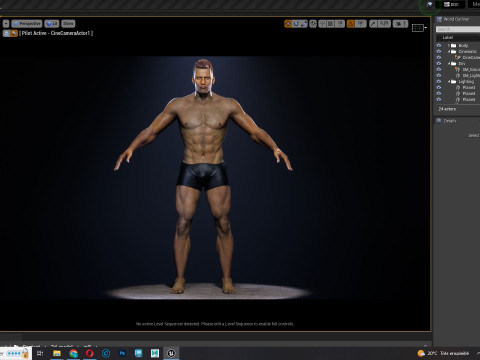Switch to Unreal Engine in the taskbar
This screenshot has height=360, width=480.
pyautogui.click(x=171, y=353)
